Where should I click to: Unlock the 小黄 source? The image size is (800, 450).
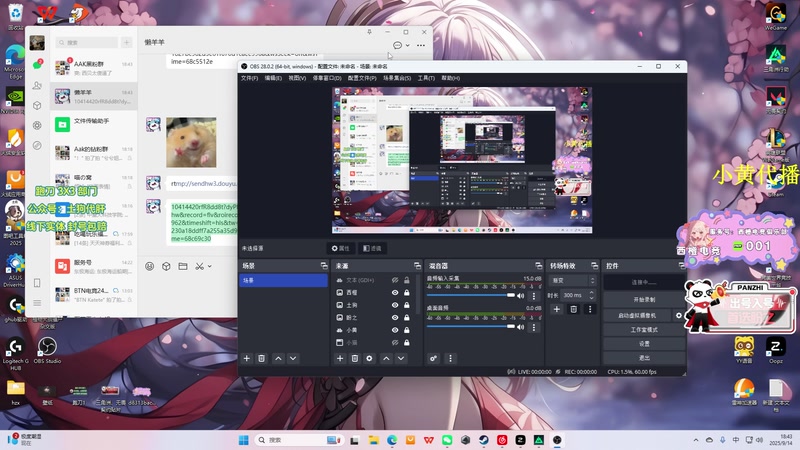pyautogui.click(x=407, y=330)
